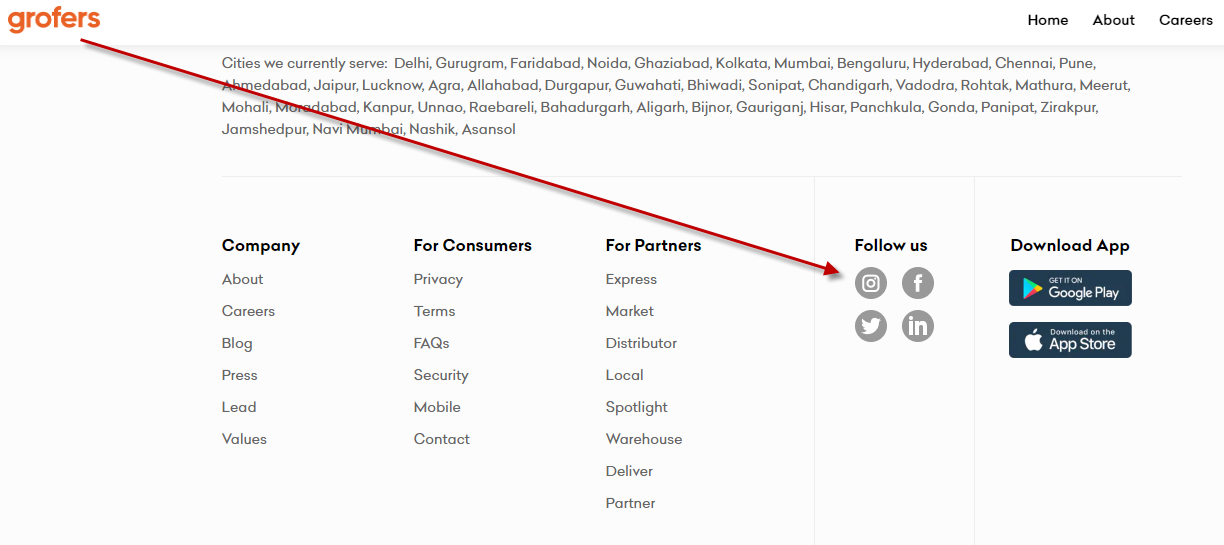Open the FAQs link
The width and height of the screenshot is (1224, 545).
432,343
